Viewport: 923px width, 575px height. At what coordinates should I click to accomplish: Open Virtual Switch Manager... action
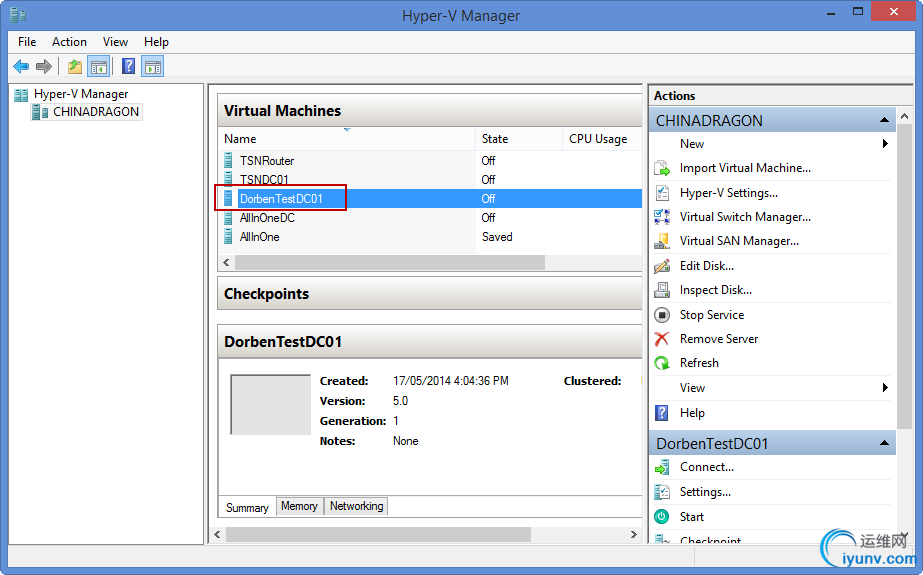745,217
